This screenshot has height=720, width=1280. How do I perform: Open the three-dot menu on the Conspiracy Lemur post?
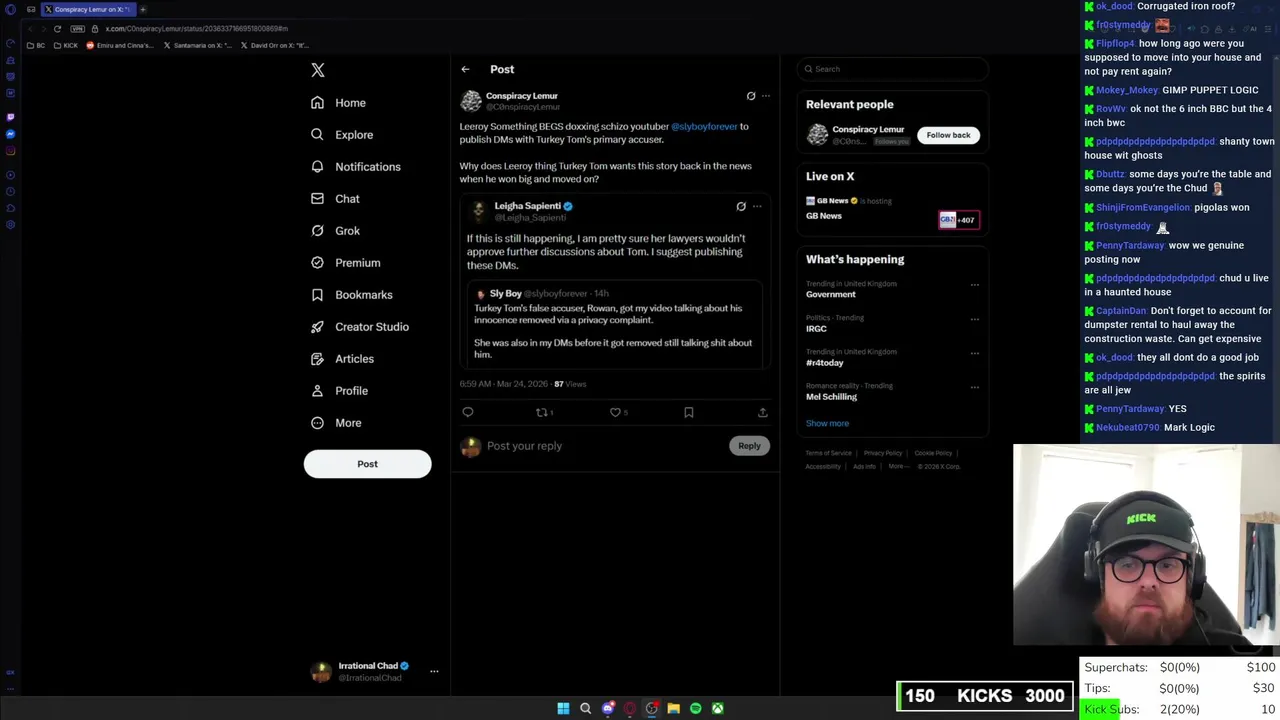(766, 96)
